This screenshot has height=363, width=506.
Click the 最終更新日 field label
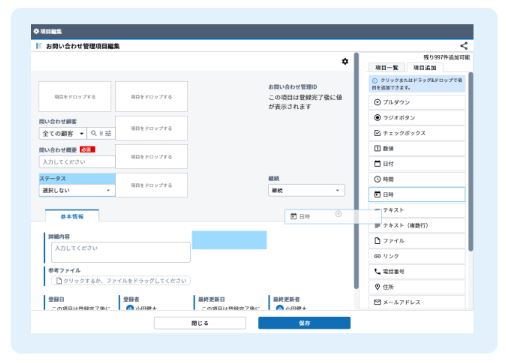[x=211, y=299]
